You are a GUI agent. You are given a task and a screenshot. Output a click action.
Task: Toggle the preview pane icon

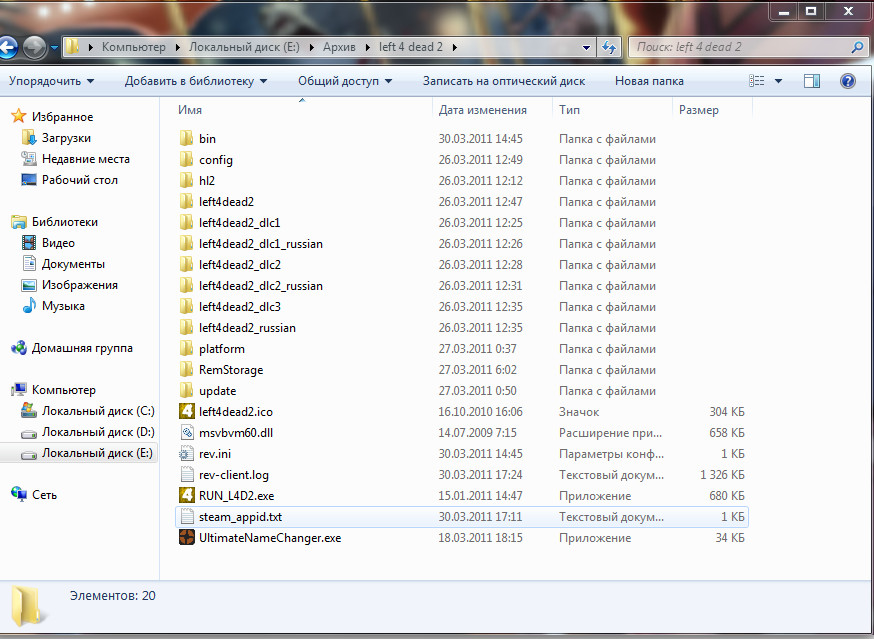click(812, 81)
